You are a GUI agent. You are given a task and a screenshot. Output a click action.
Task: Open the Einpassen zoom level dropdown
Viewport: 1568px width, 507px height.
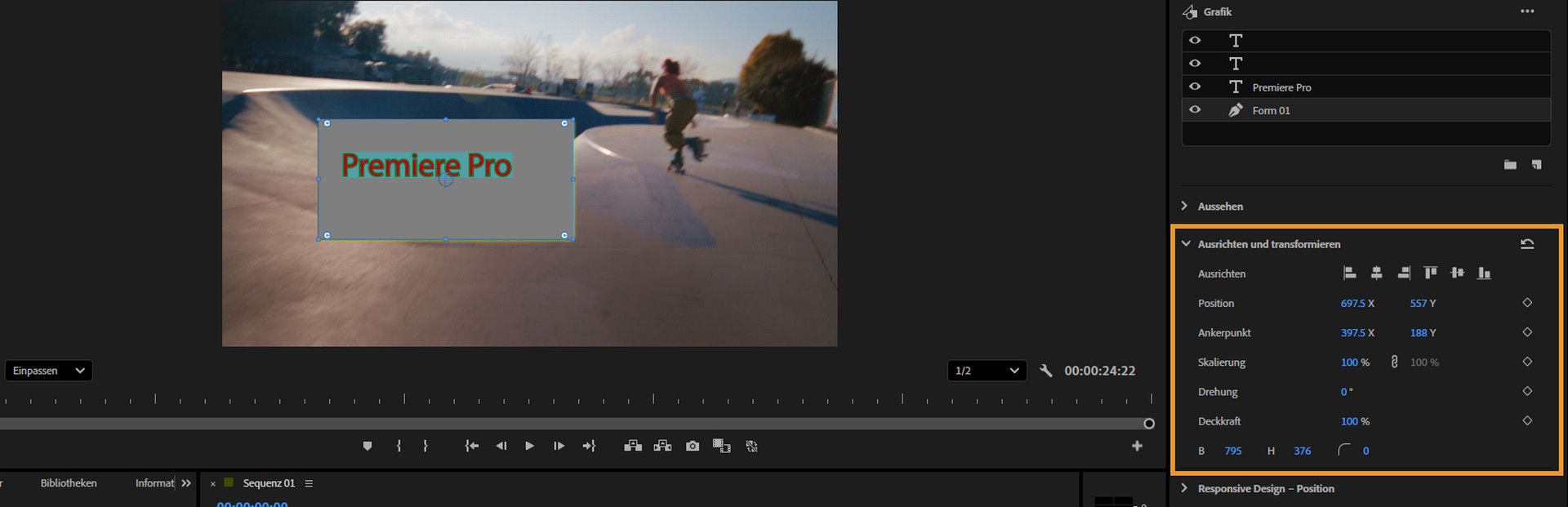tap(48, 371)
